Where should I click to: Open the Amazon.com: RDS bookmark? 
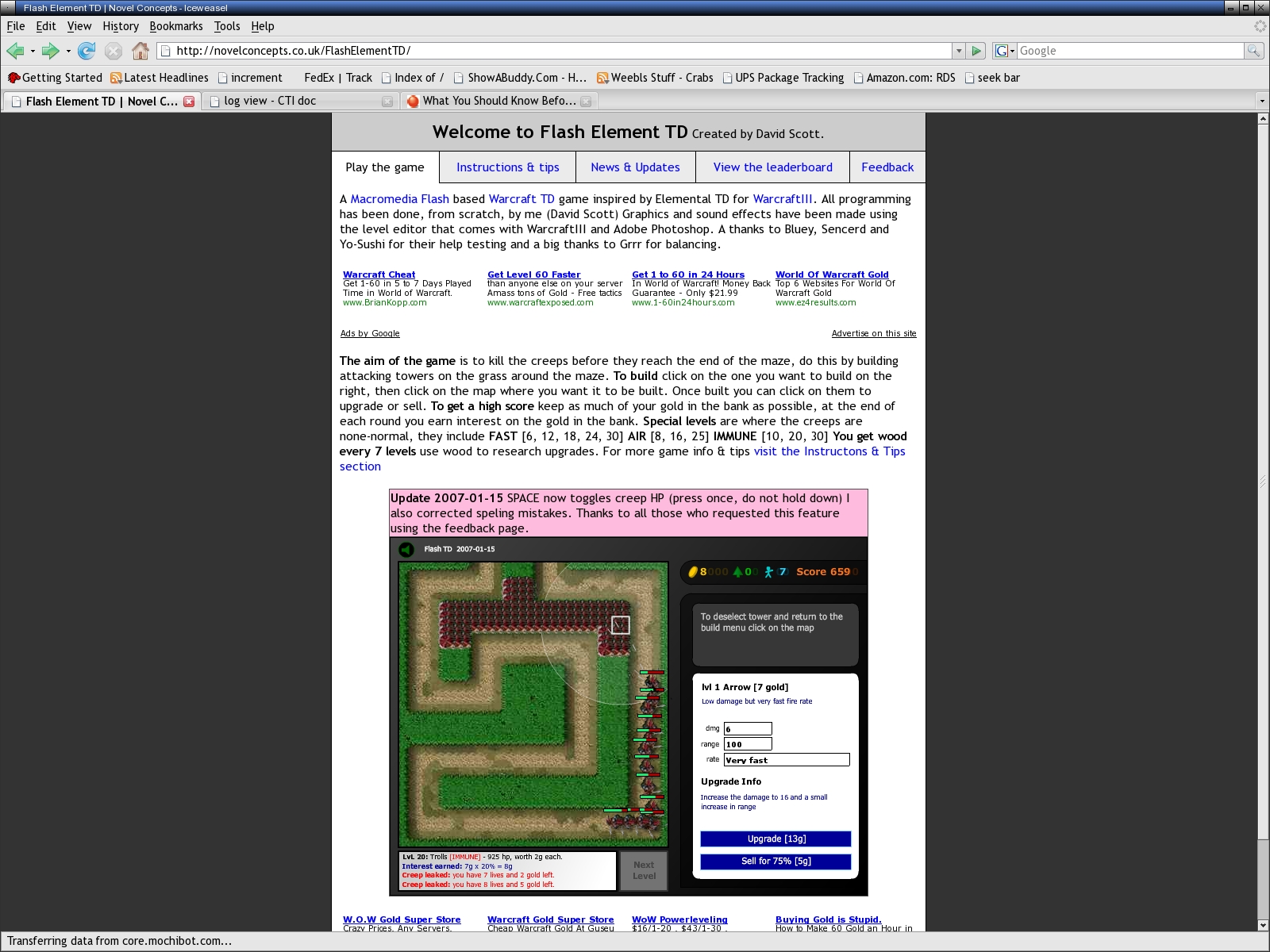click(x=905, y=78)
